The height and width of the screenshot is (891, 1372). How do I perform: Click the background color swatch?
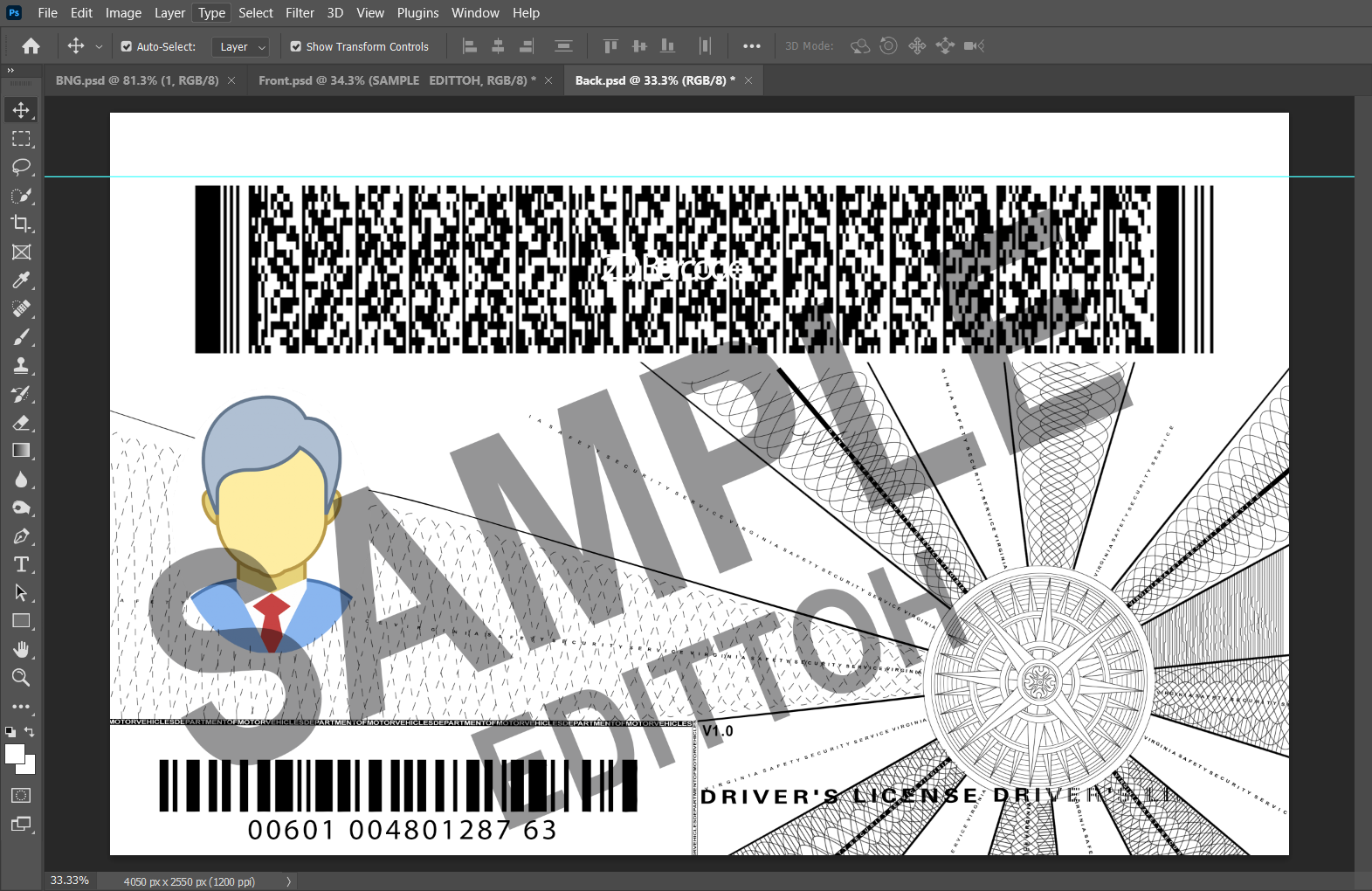pyautogui.click(x=30, y=768)
